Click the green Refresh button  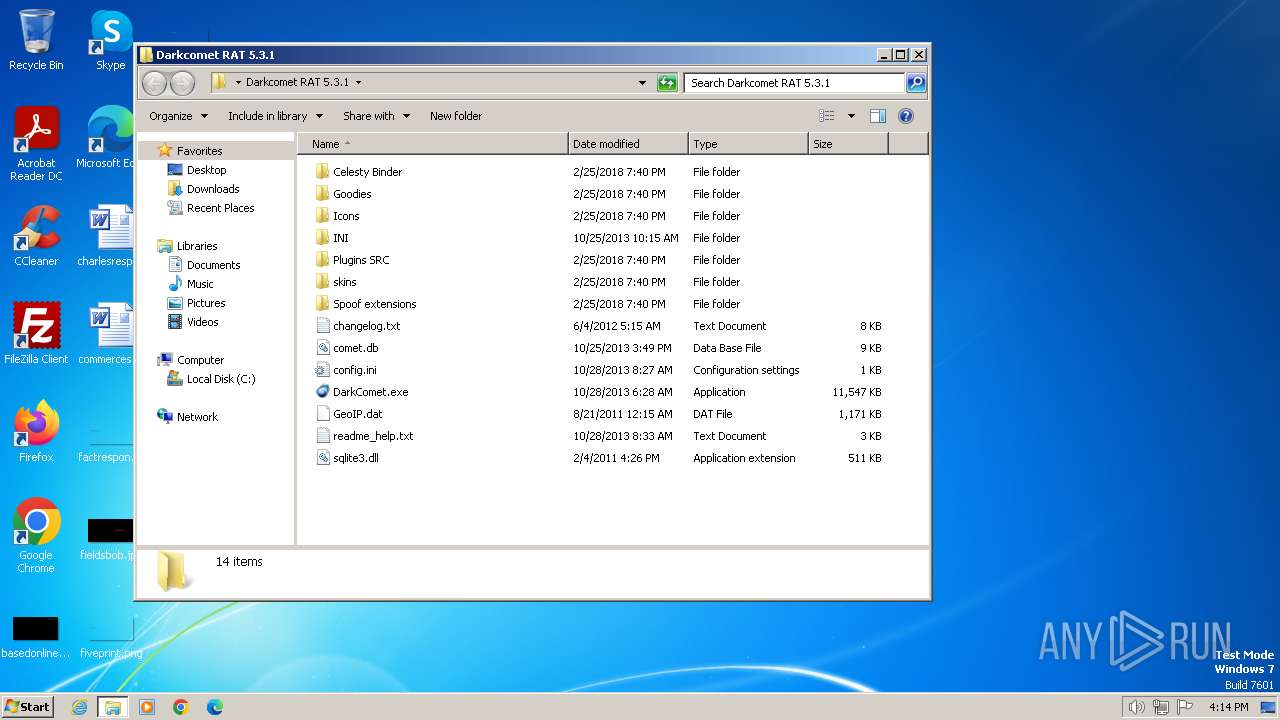pyautogui.click(x=667, y=83)
